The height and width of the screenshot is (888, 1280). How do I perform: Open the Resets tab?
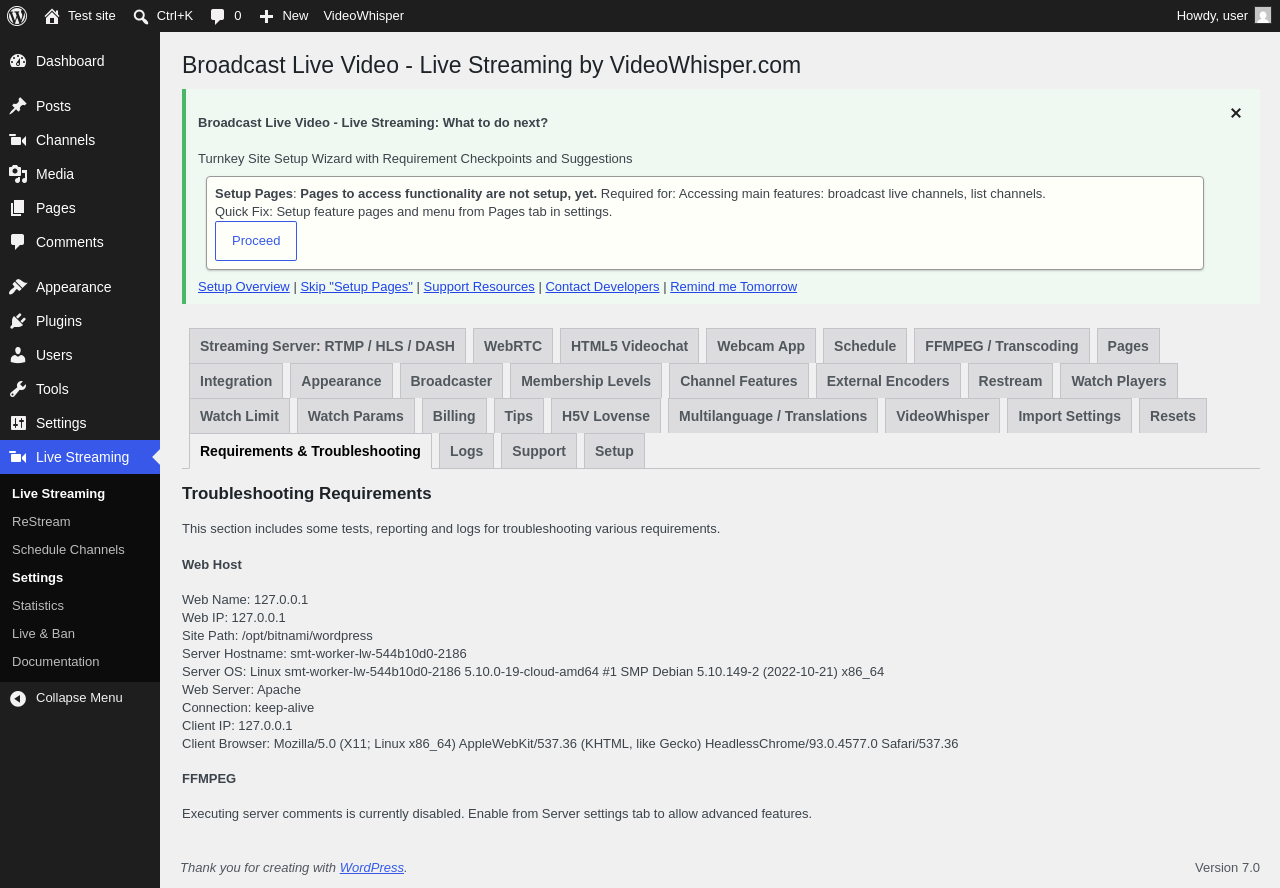[x=1173, y=416]
